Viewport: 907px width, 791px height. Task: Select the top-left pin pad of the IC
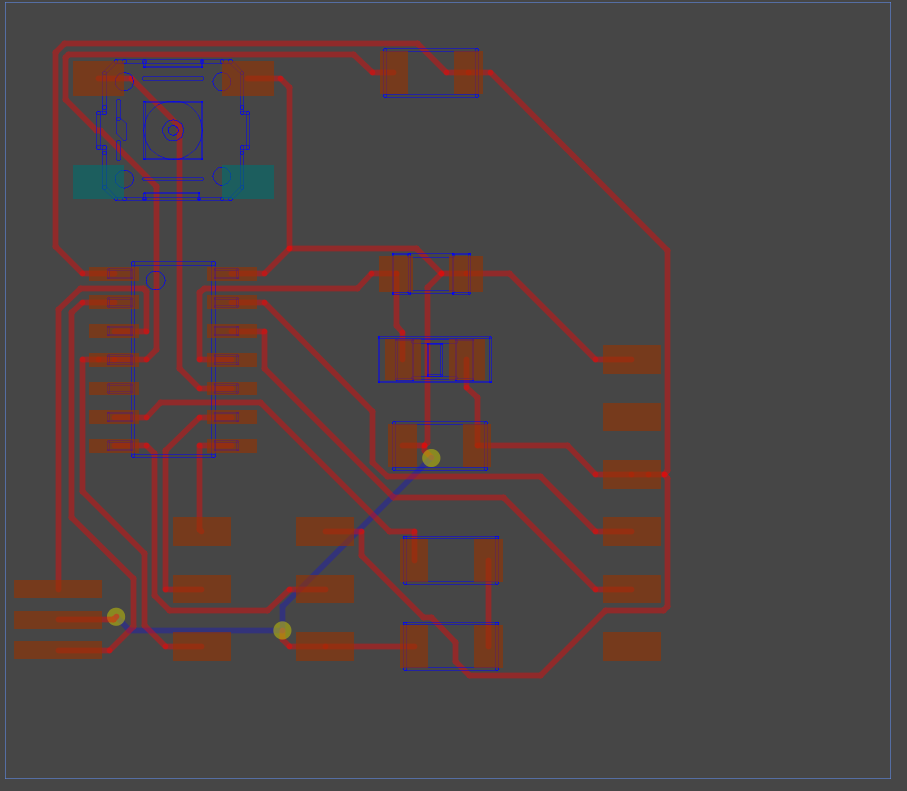pyautogui.click(x=114, y=274)
